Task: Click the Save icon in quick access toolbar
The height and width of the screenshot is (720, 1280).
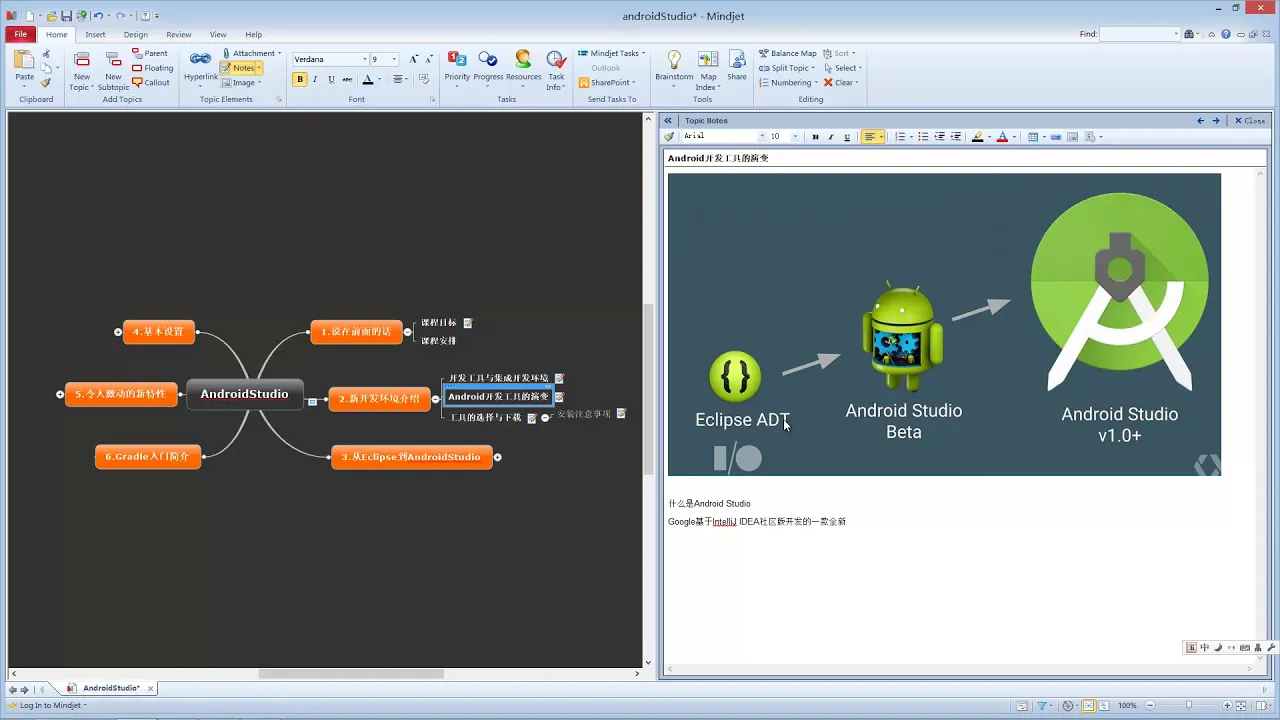Action: point(66,16)
